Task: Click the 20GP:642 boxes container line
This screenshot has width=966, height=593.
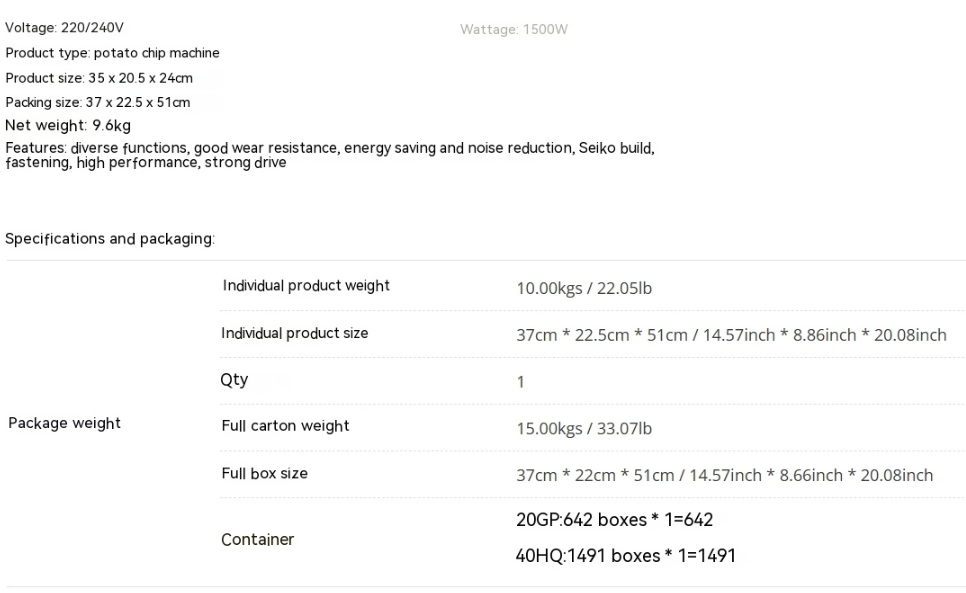Action: point(614,520)
